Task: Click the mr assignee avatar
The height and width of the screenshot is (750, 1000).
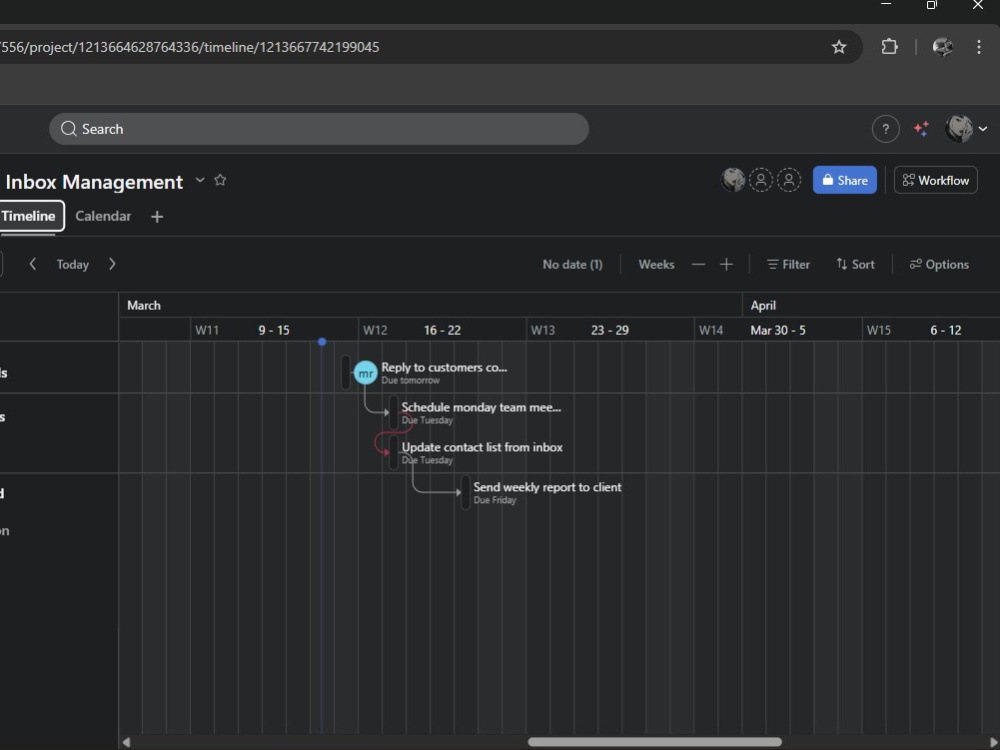Action: [x=365, y=373]
